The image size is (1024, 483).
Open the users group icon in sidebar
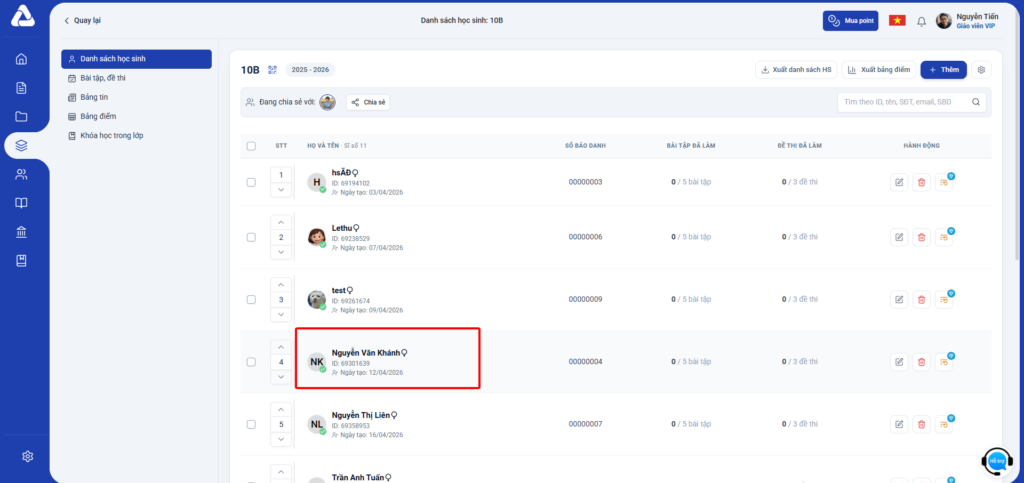click(22, 174)
